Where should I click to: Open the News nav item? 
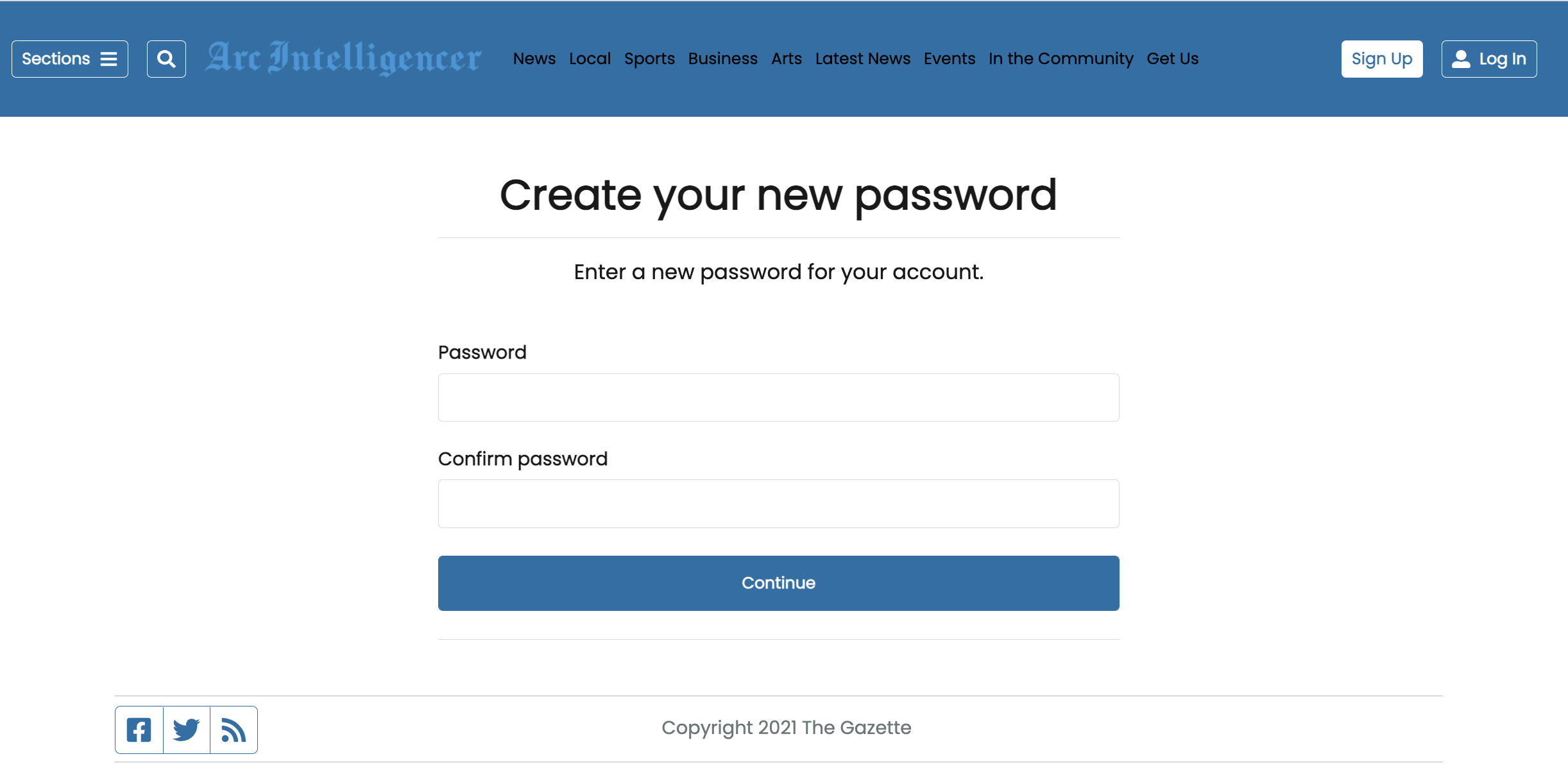pyautogui.click(x=534, y=58)
